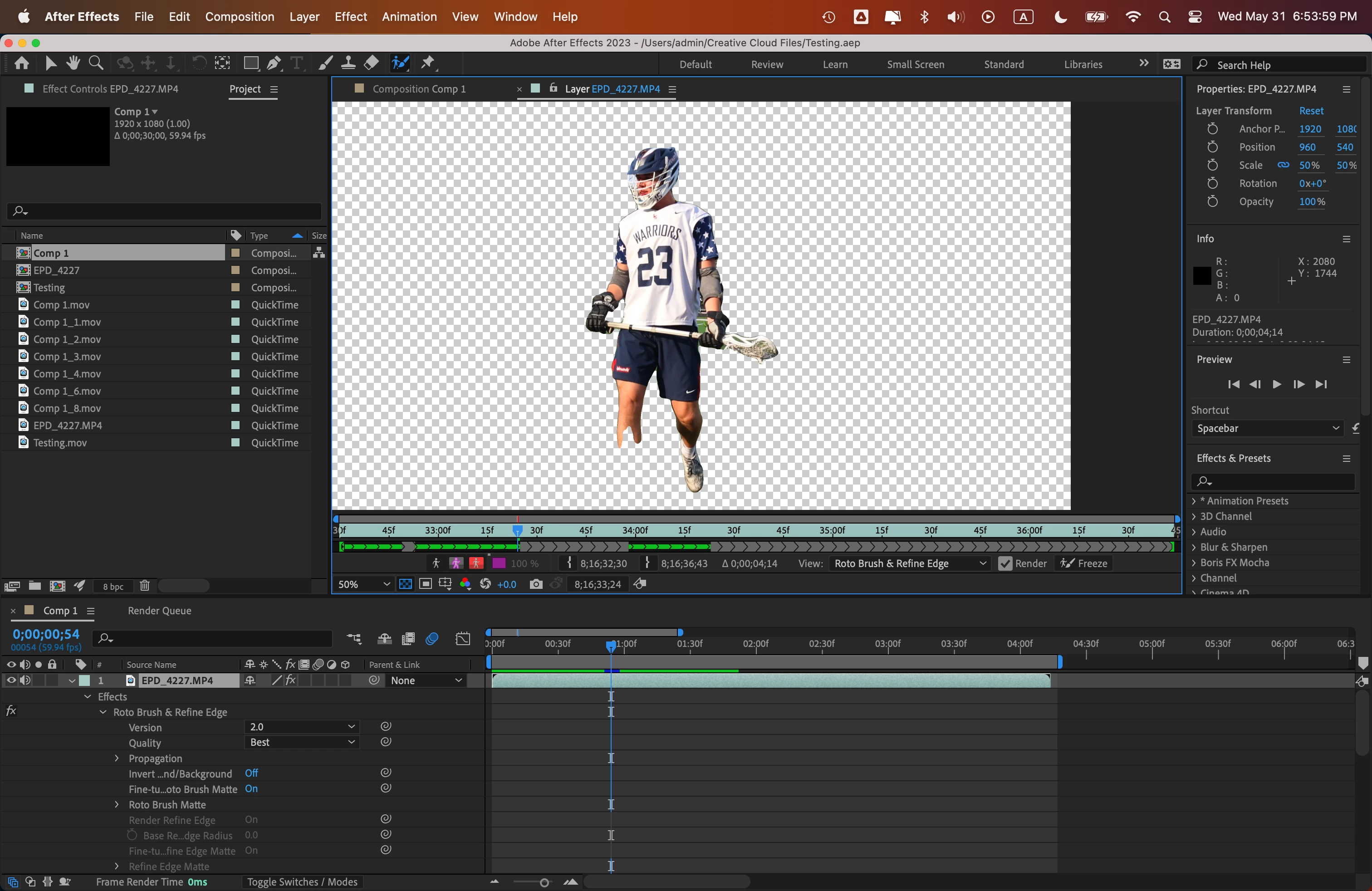Select the Roto Brush tool in toolbar
This screenshot has height=891, width=1372.
coord(400,63)
